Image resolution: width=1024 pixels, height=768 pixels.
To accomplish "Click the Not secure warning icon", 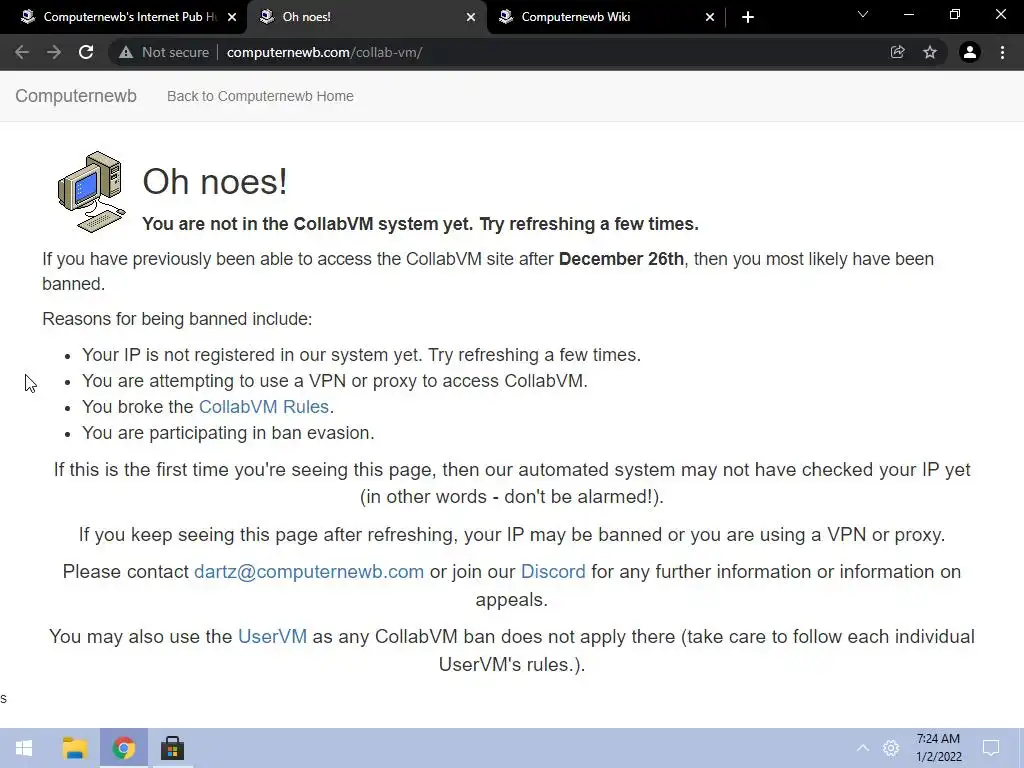I will point(126,52).
